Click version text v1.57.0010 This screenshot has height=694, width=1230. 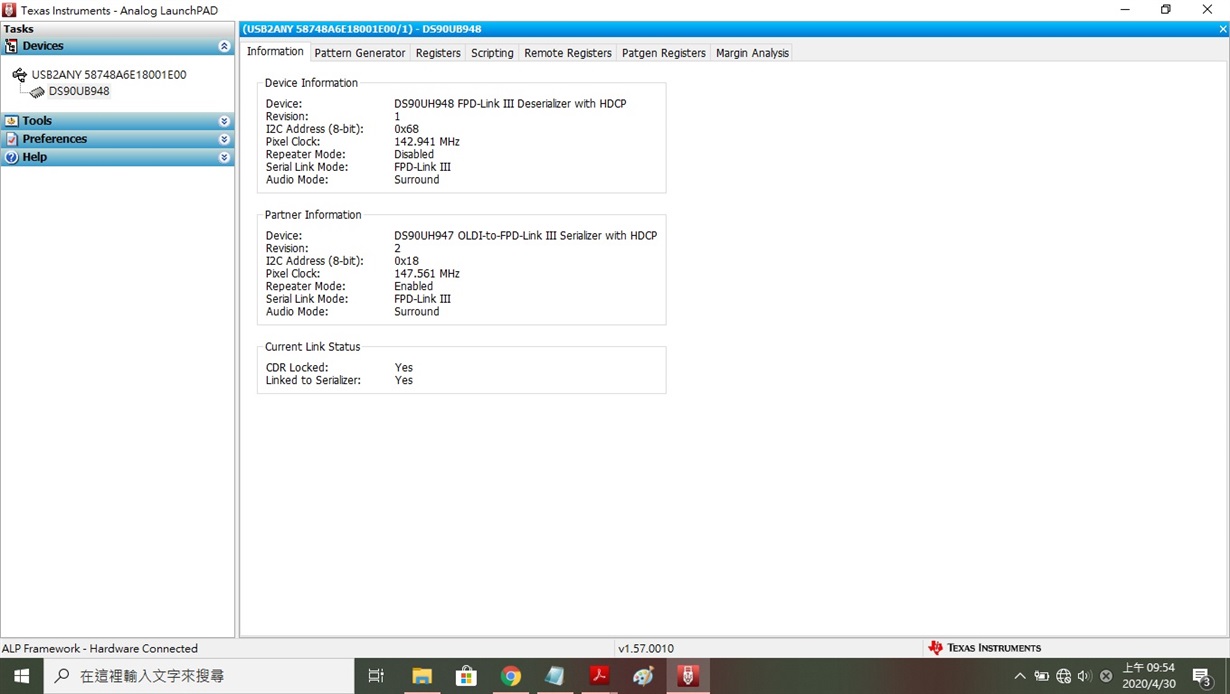646,648
